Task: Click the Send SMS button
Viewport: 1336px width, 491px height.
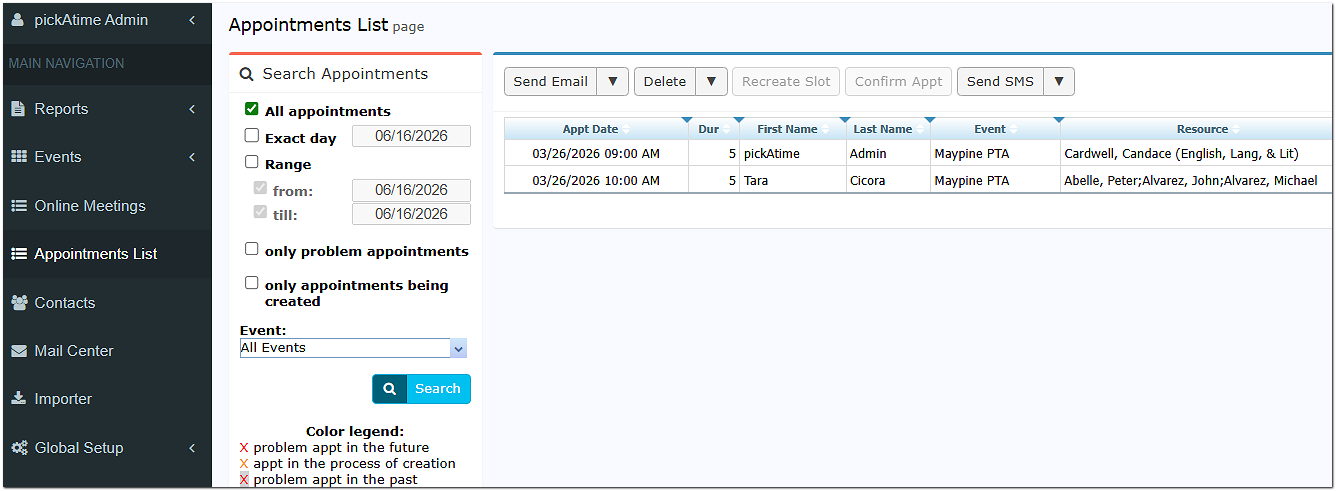Action: 1000,82
